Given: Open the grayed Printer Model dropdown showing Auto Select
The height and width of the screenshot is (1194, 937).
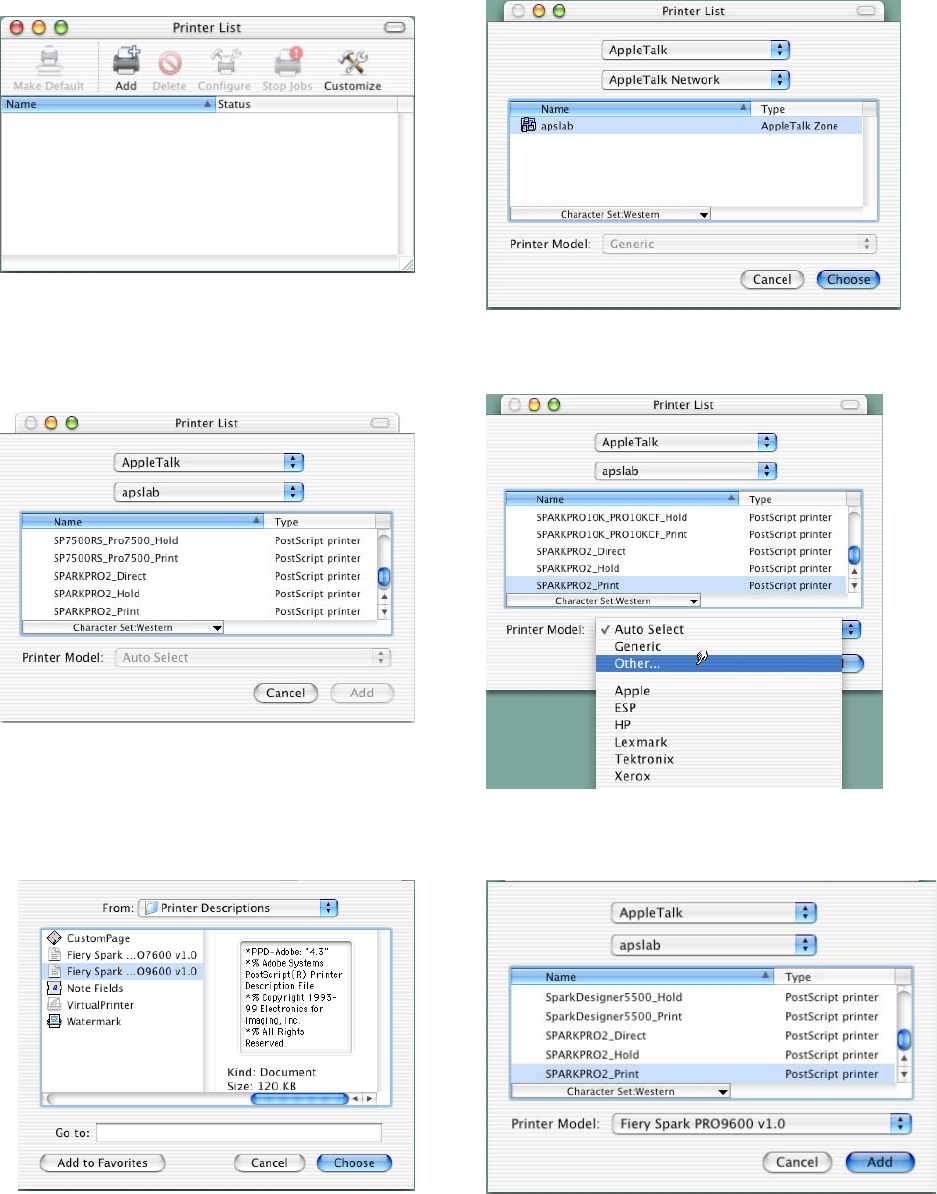Looking at the screenshot, I should [252, 657].
